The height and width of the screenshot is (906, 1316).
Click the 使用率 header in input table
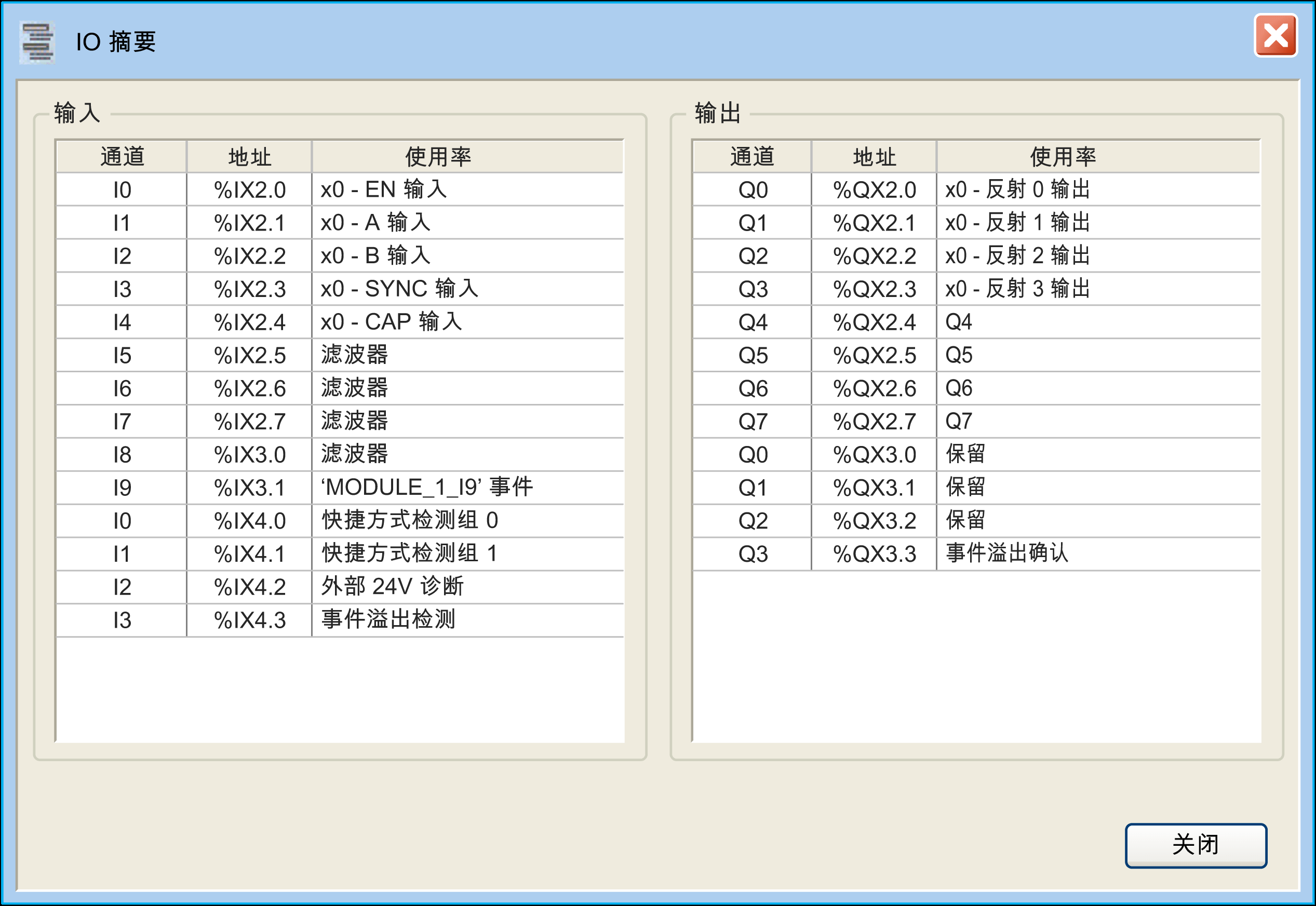point(438,157)
